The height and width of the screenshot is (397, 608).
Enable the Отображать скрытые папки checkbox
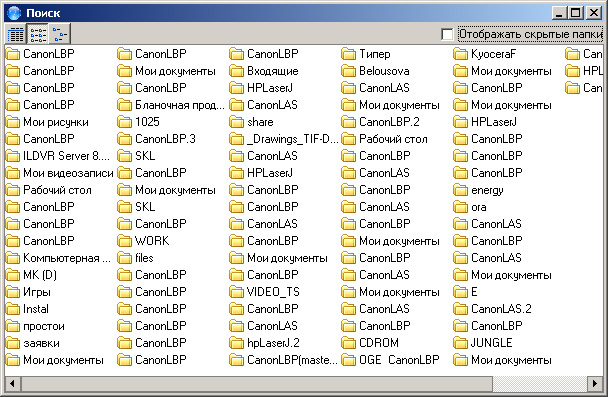point(447,34)
